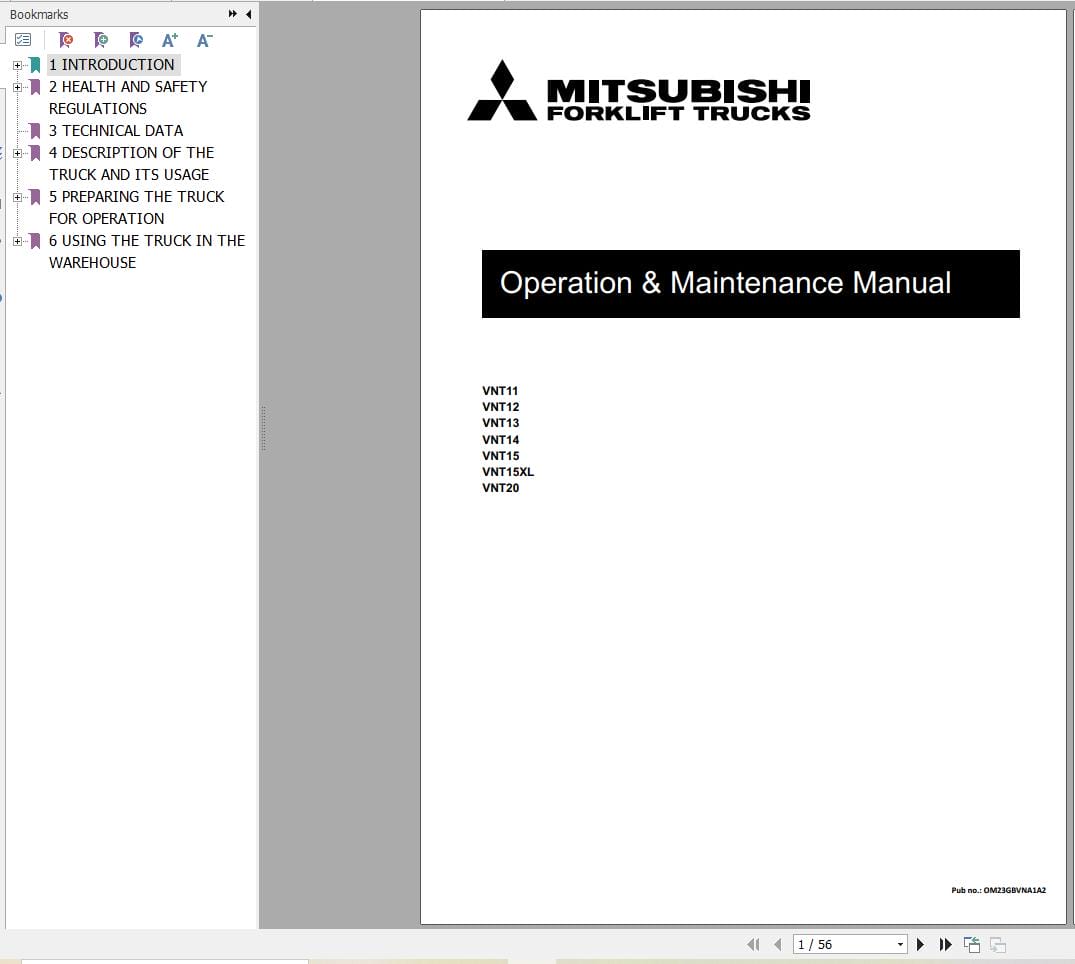Open the bookmark options list icon

coord(23,40)
